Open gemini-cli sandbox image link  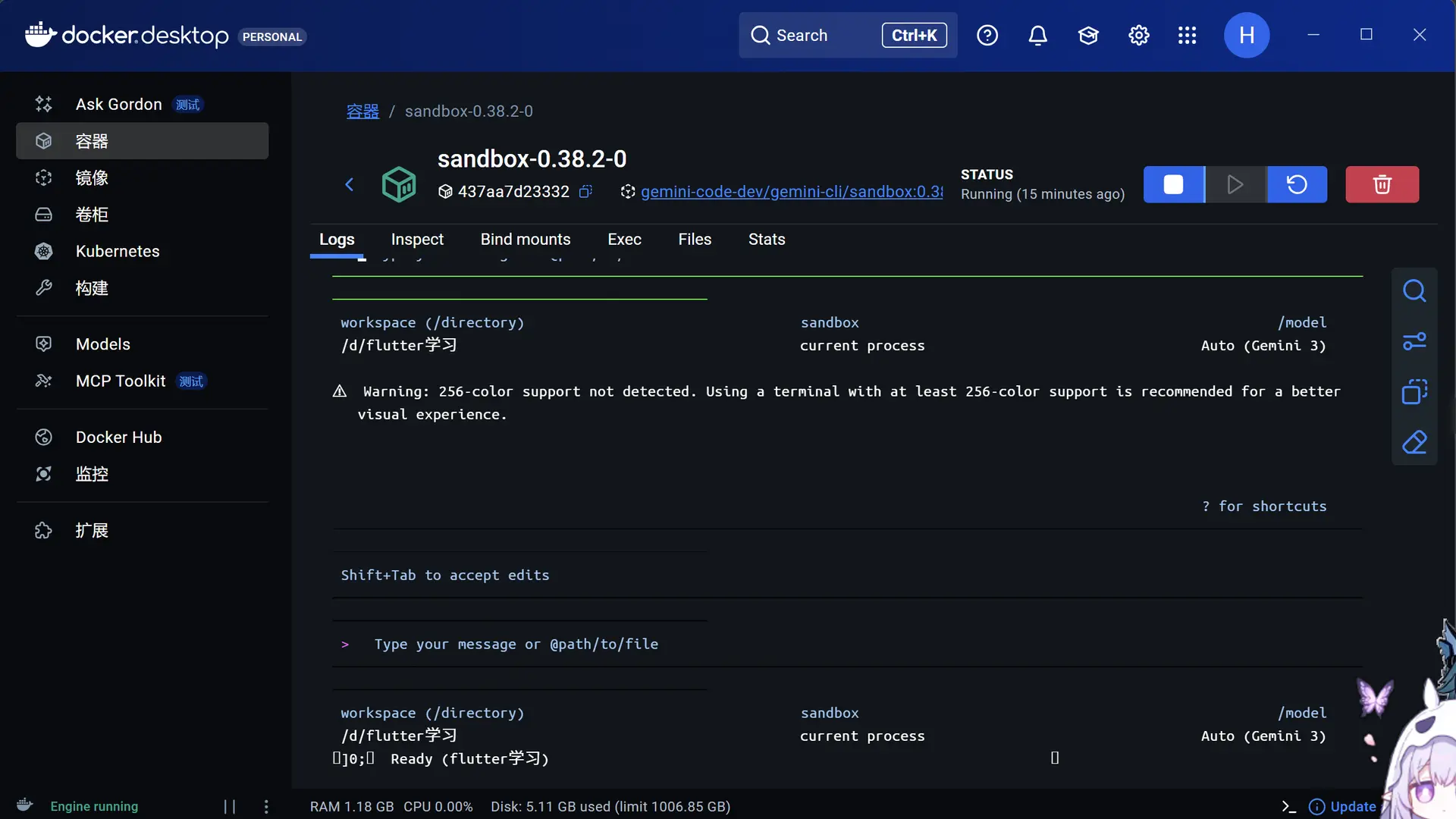click(x=792, y=192)
